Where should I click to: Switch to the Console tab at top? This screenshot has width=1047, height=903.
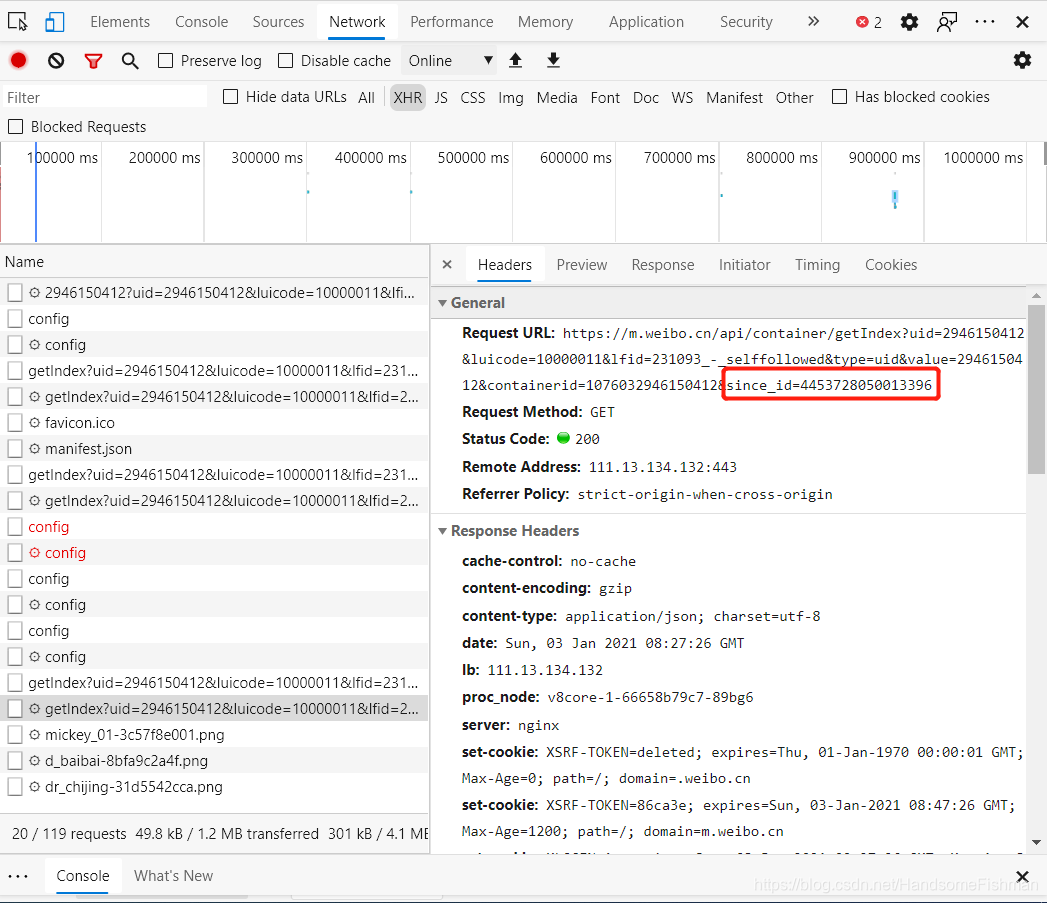tap(202, 22)
